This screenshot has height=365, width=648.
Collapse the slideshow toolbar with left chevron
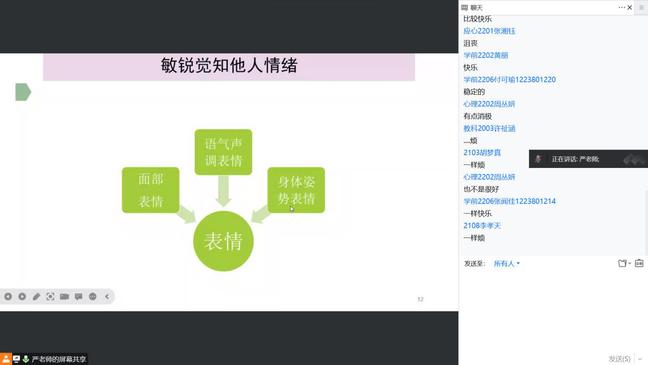(x=107, y=296)
